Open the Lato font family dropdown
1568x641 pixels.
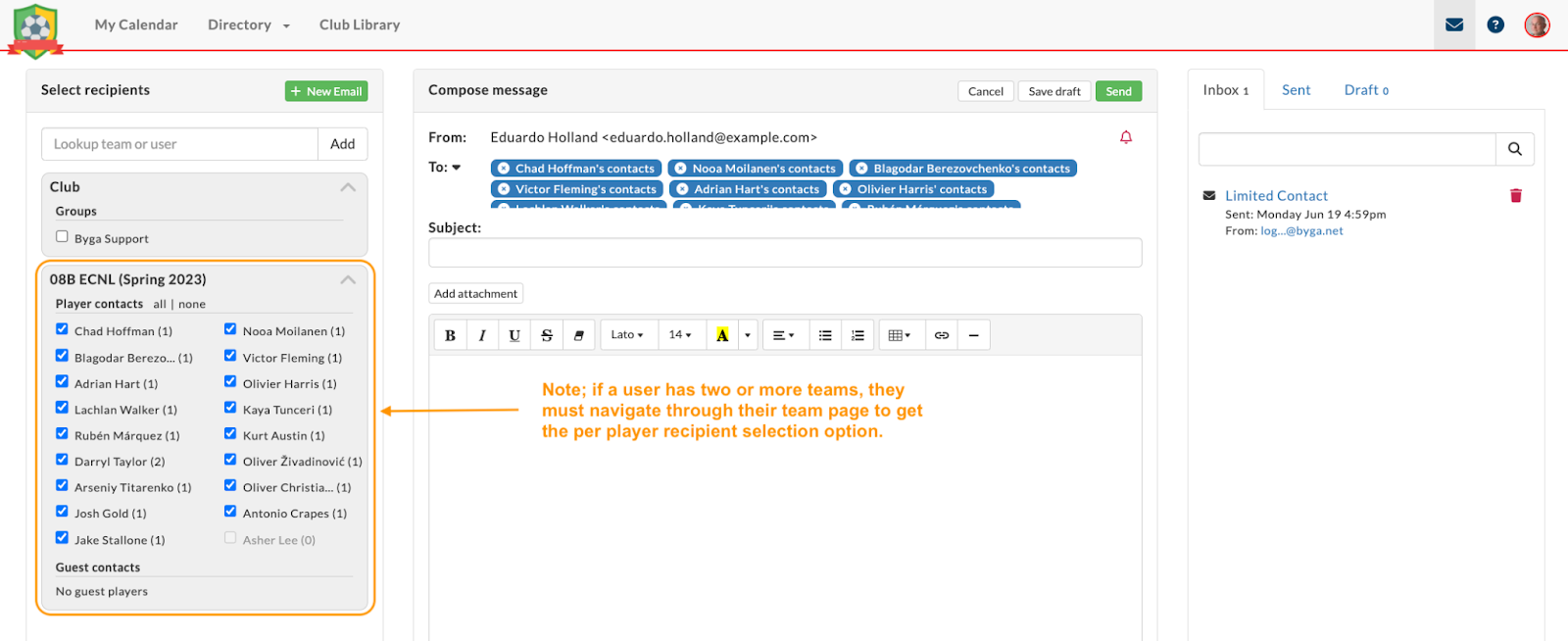pos(627,335)
